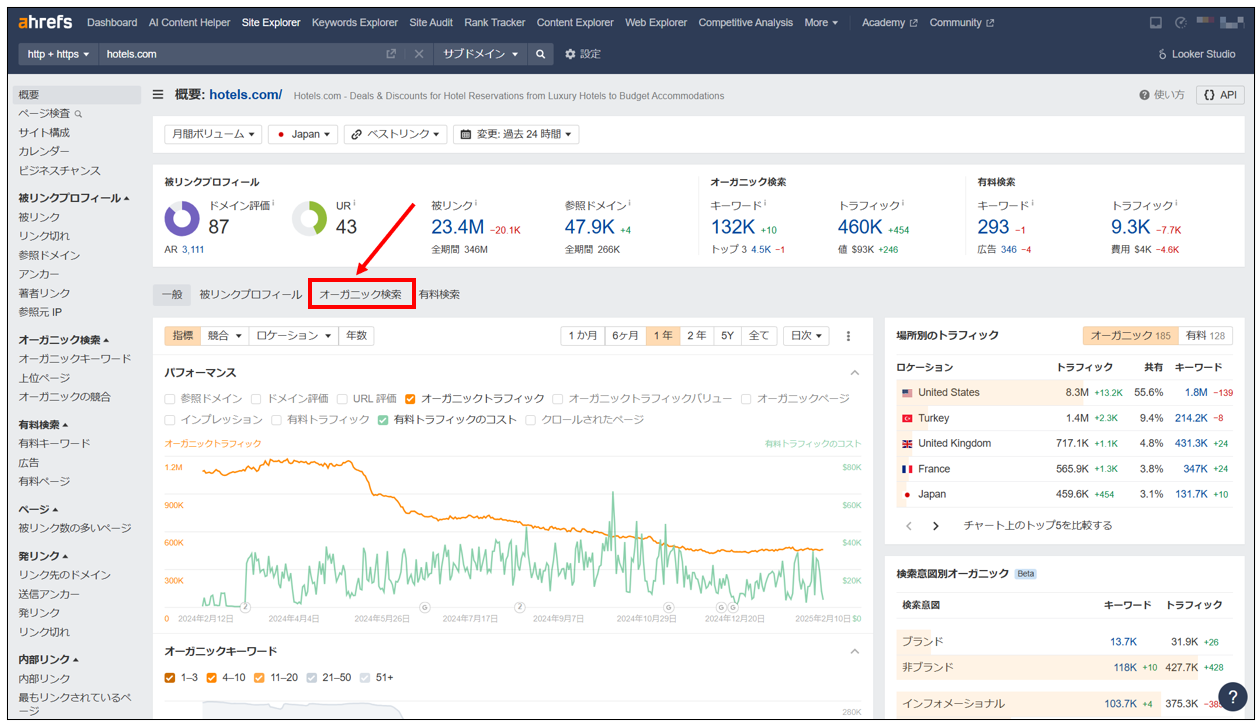Open hotels.com in a new tab icon

[391, 54]
